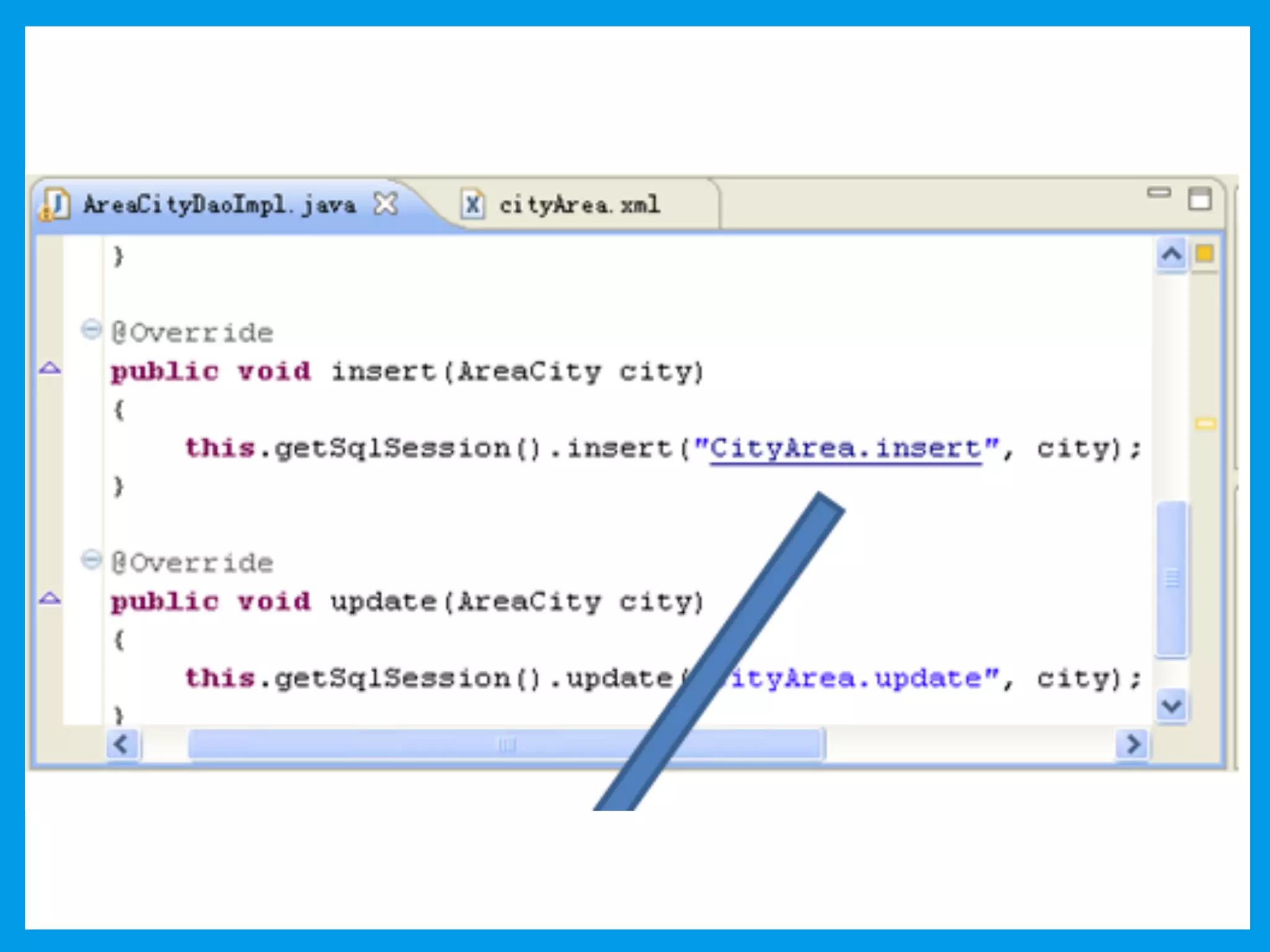Collapse the update method fold marker
This screenshot has width=1270, height=952.
pos(91,560)
